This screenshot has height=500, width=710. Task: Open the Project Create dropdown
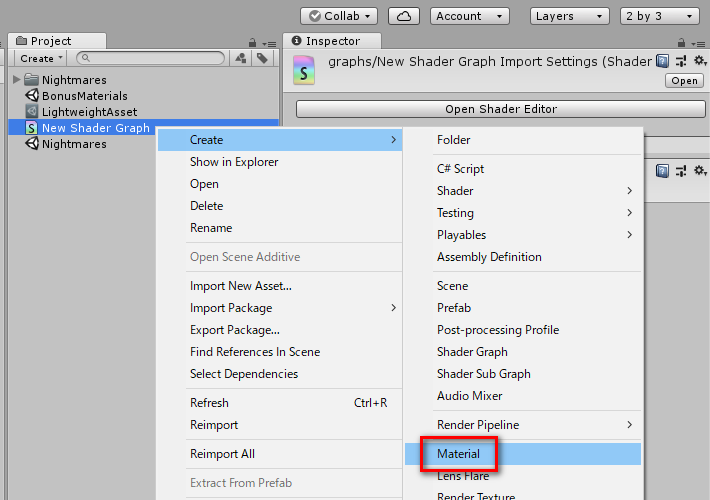click(x=41, y=58)
